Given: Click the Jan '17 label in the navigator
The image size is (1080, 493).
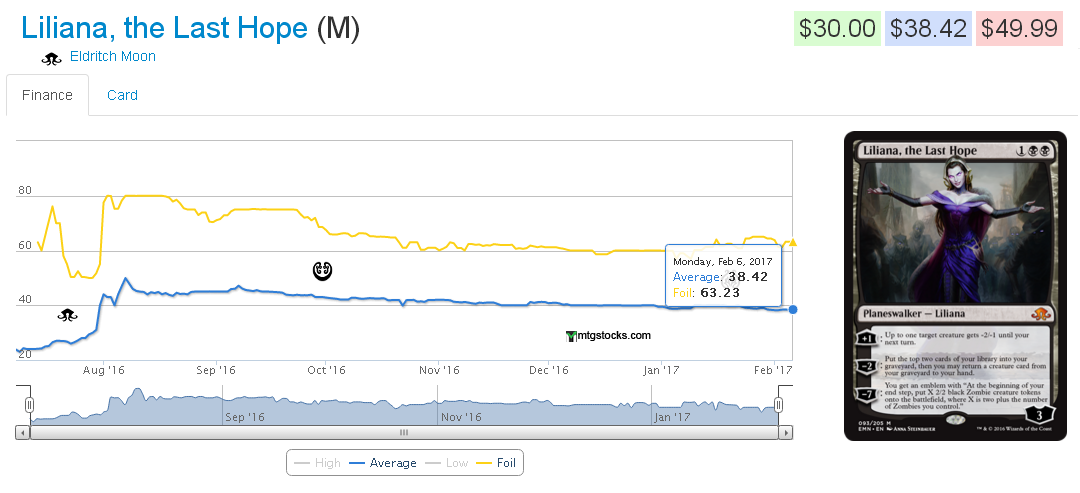Looking at the screenshot, I should [672, 417].
